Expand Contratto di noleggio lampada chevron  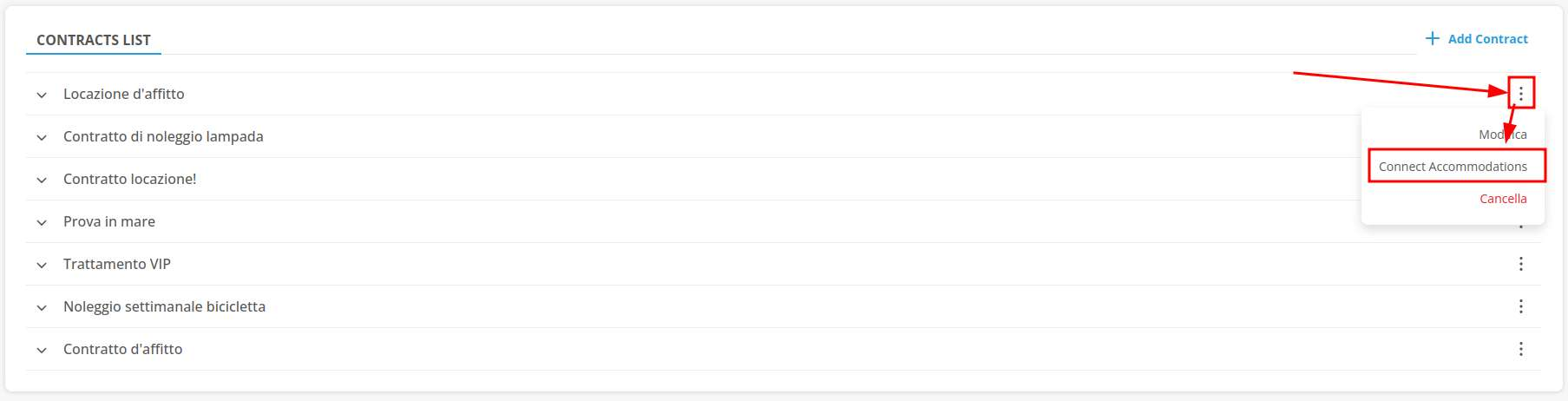[x=42, y=137]
